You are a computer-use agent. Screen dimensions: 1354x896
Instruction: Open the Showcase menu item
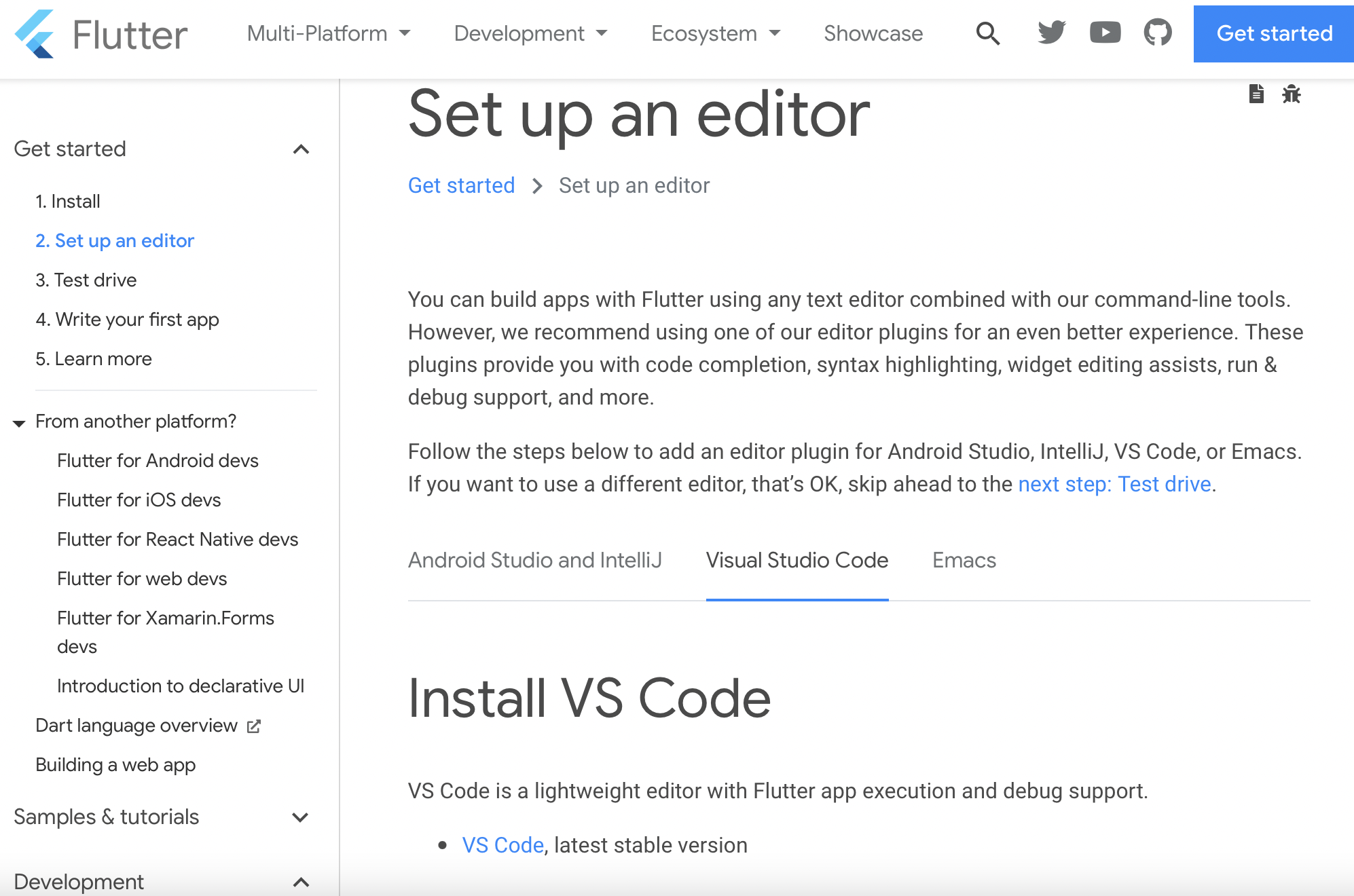coord(873,33)
